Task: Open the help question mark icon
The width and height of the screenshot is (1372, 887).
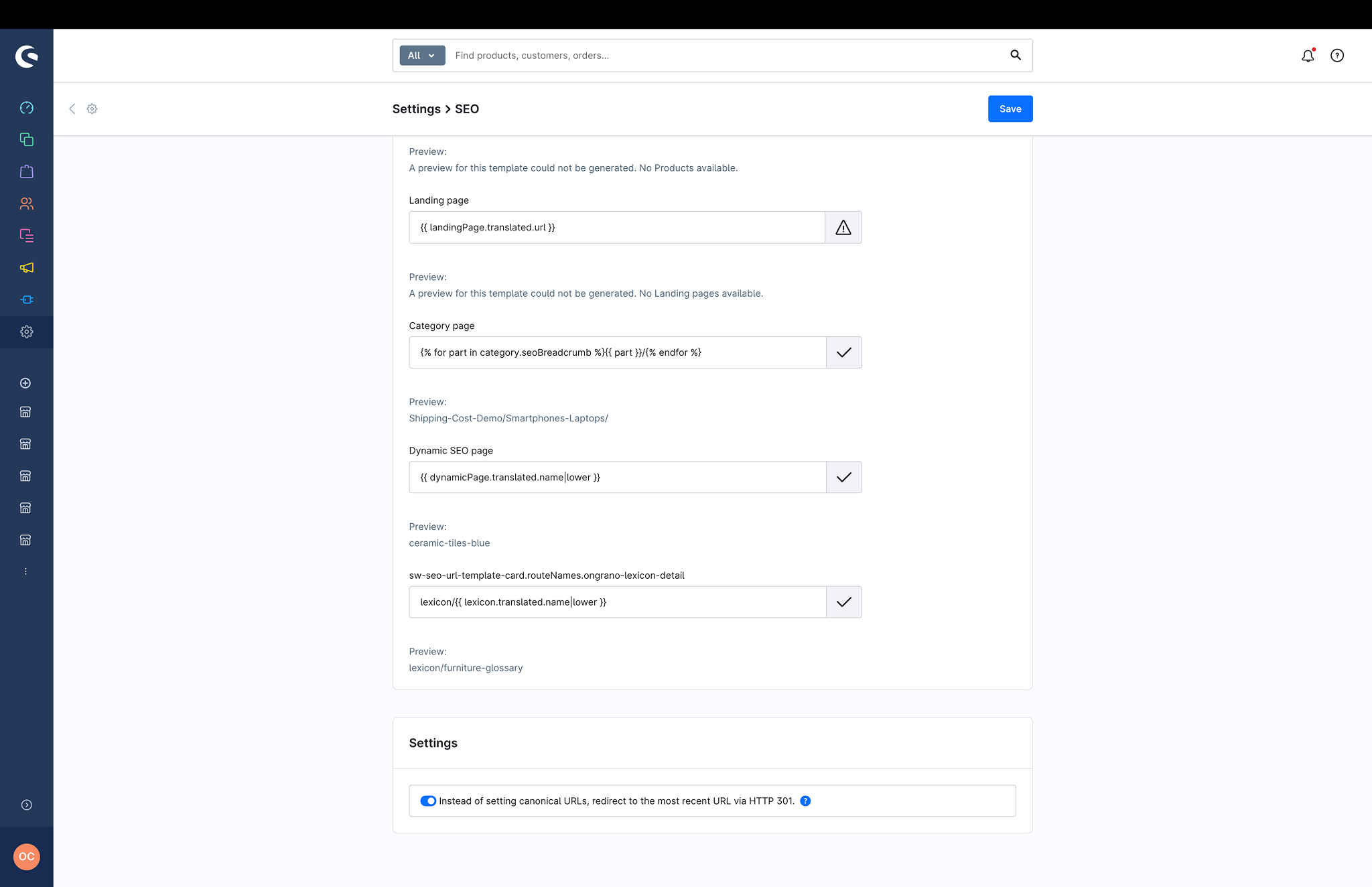Action: click(1337, 56)
